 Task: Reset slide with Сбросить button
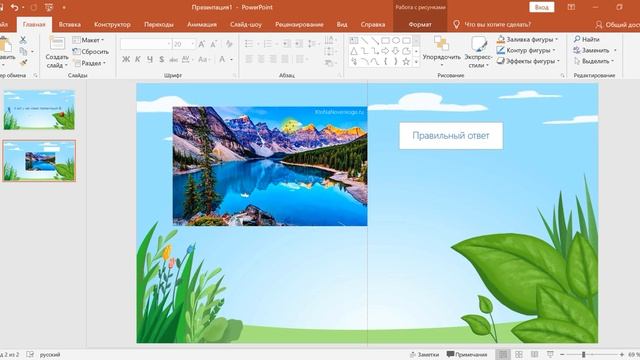click(x=91, y=51)
